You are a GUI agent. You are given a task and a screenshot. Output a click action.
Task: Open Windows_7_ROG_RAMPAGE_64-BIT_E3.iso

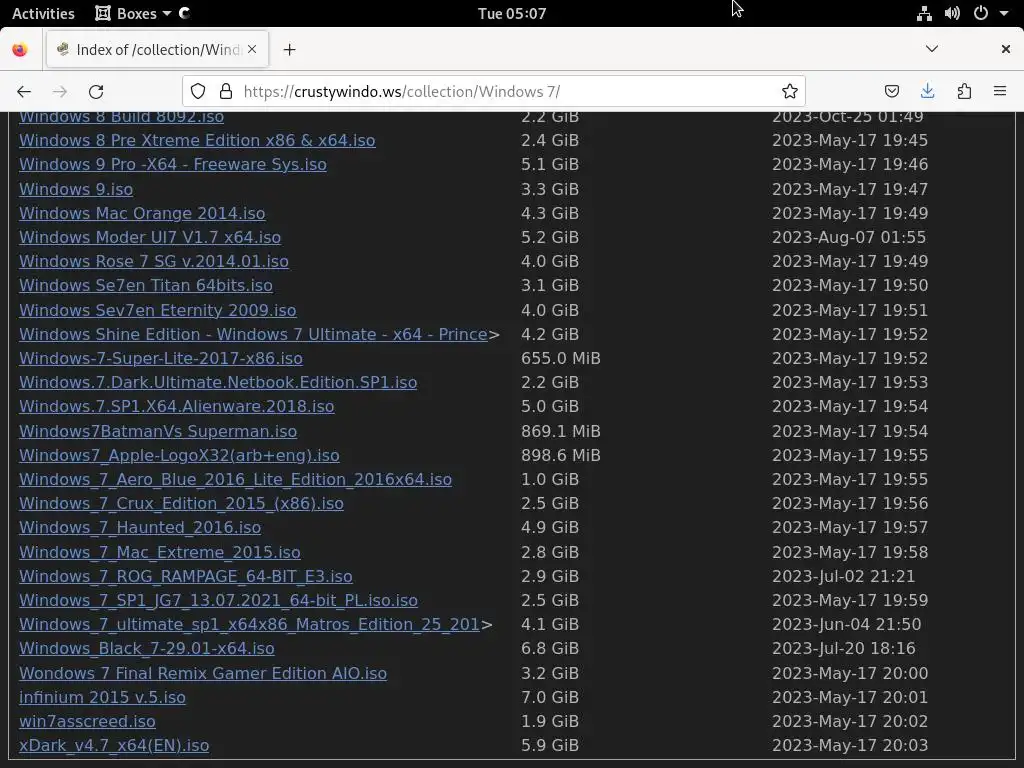pos(186,577)
